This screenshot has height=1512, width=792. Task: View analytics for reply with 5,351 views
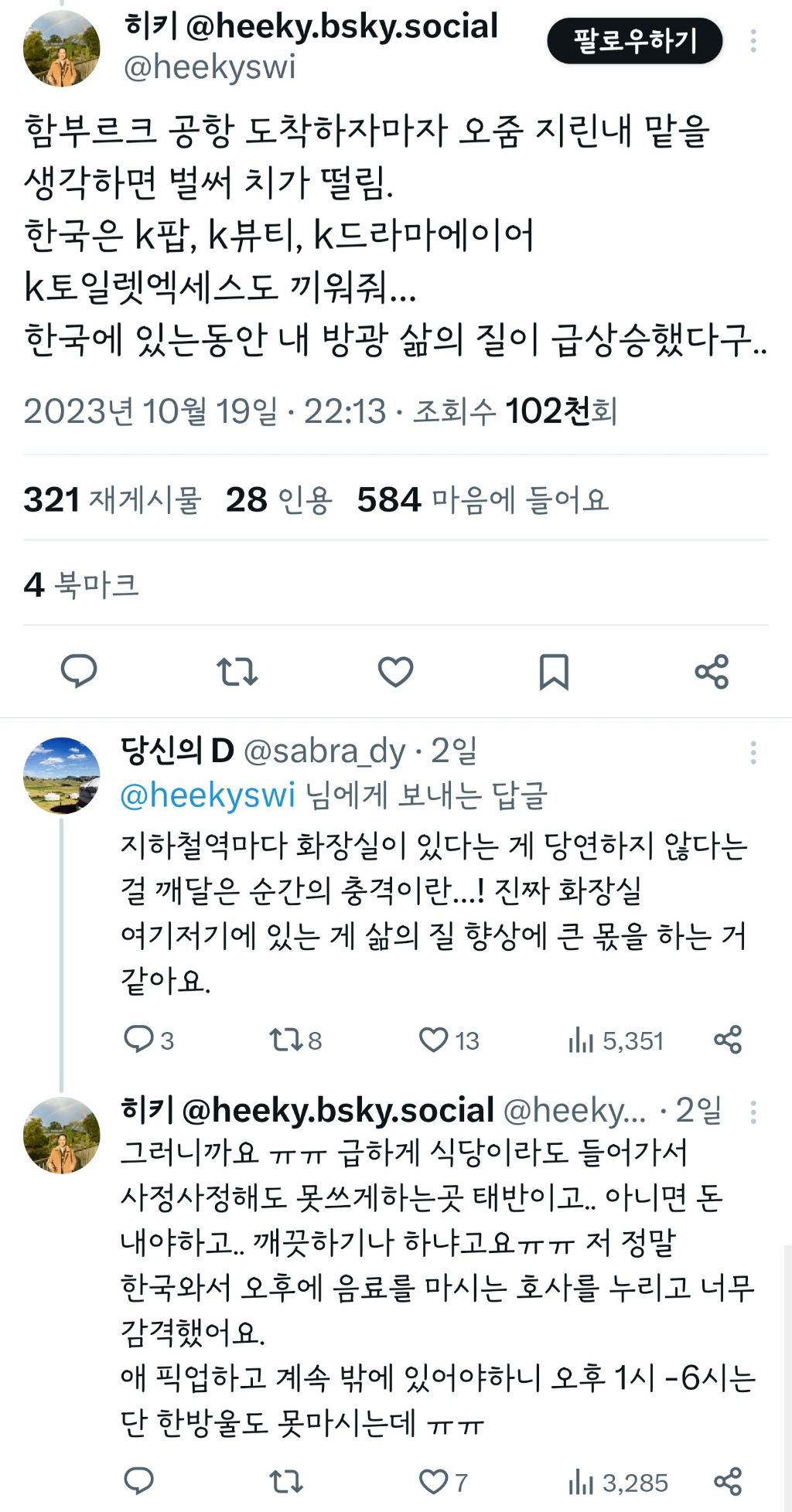(x=616, y=1040)
